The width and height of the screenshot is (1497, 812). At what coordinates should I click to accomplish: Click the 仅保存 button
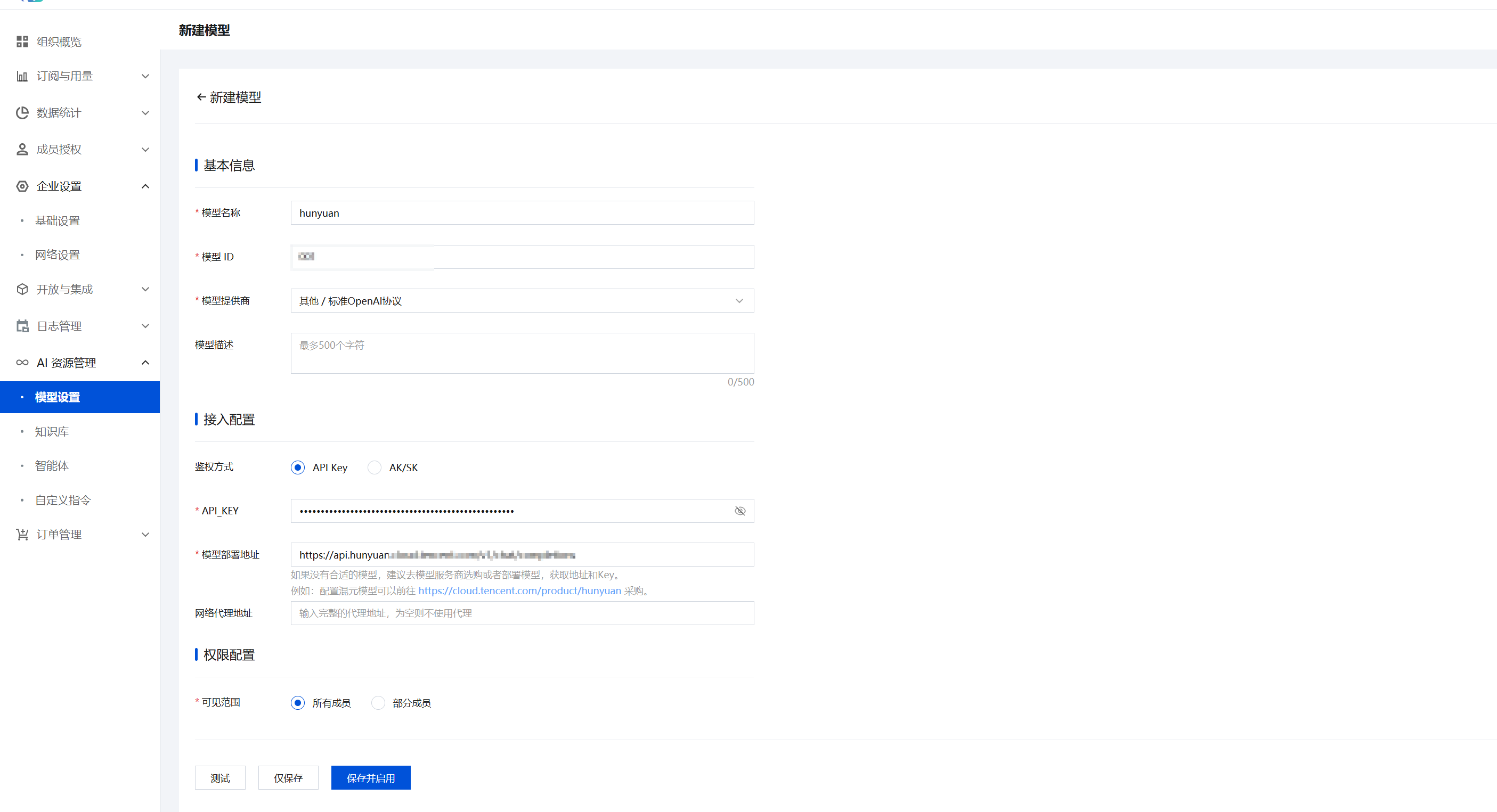[x=288, y=778]
